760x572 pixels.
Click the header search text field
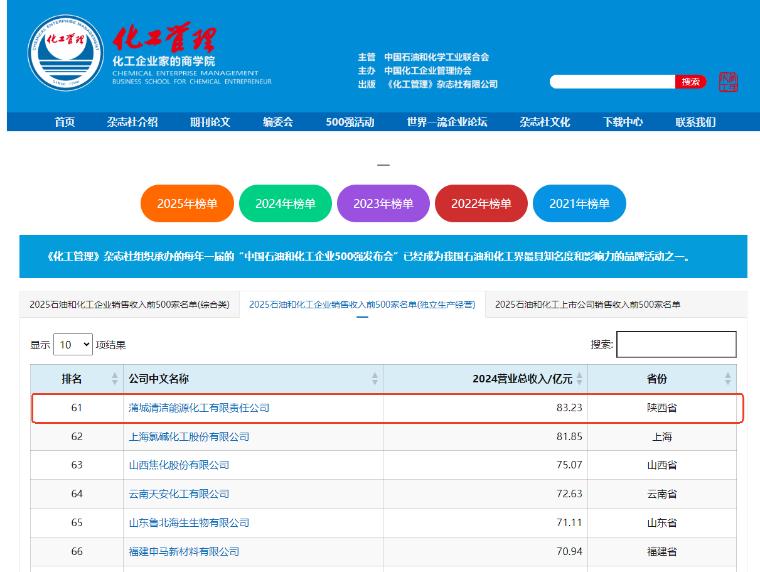pos(612,82)
